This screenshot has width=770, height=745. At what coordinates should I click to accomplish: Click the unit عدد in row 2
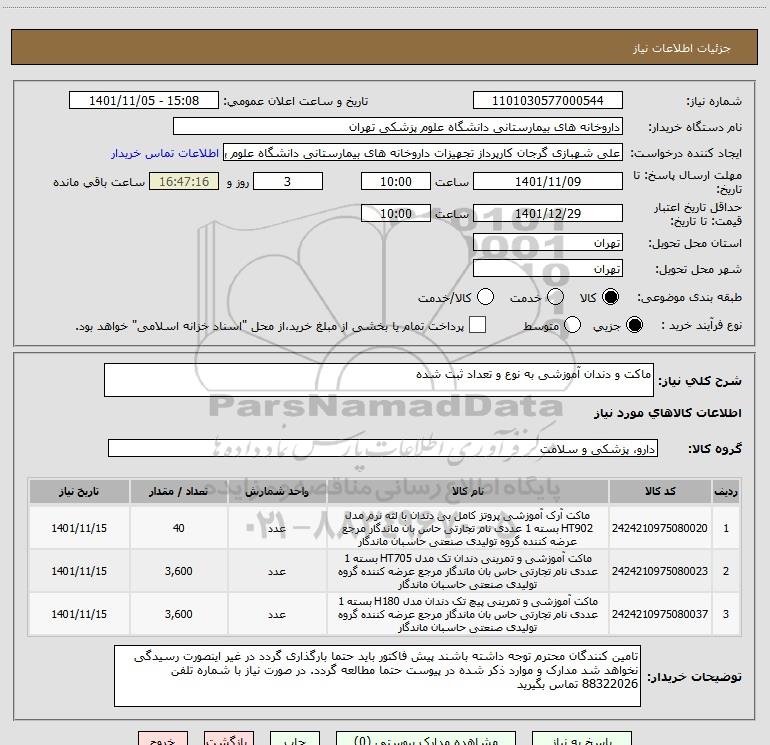pyautogui.click(x=277, y=571)
